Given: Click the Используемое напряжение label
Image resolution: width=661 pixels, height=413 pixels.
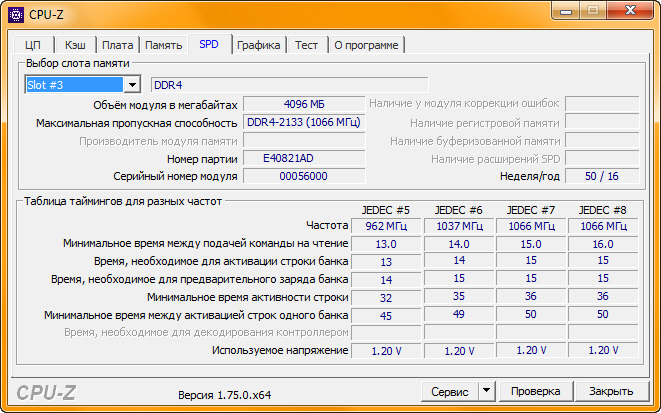Looking at the screenshot, I should (280, 350).
